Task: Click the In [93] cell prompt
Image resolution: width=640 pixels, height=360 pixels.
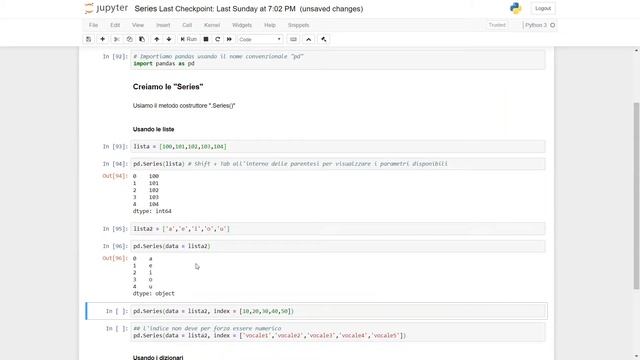Action: (x=115, y=147)
